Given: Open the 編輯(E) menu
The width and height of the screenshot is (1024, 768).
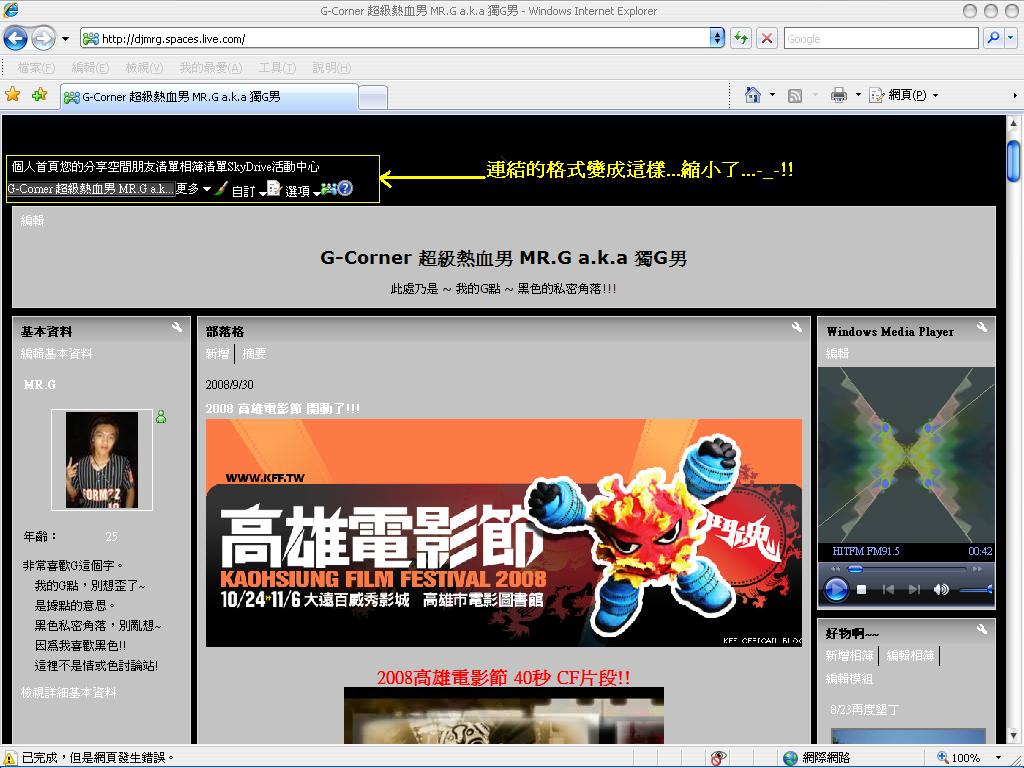Looking at the screenshot, I should [x=90, y=68].
